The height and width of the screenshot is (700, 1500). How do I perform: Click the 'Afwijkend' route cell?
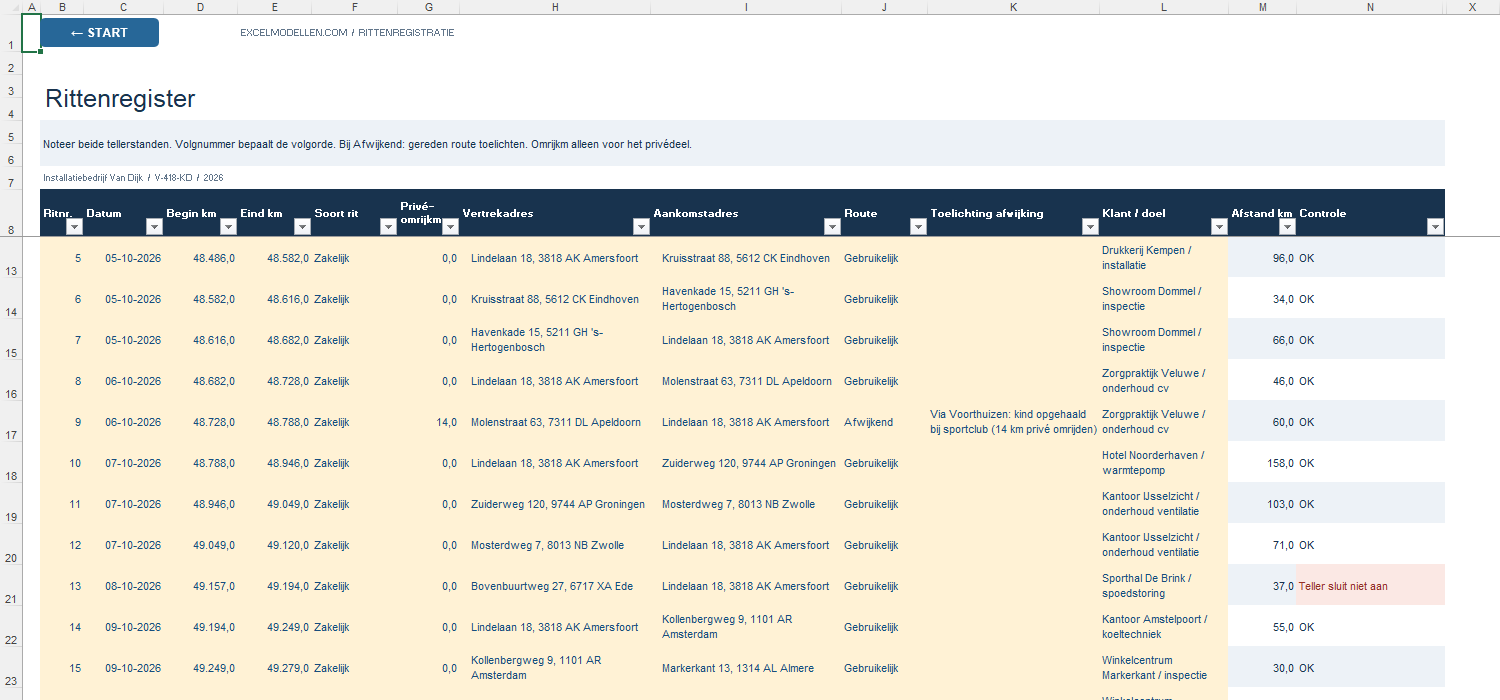885,422
